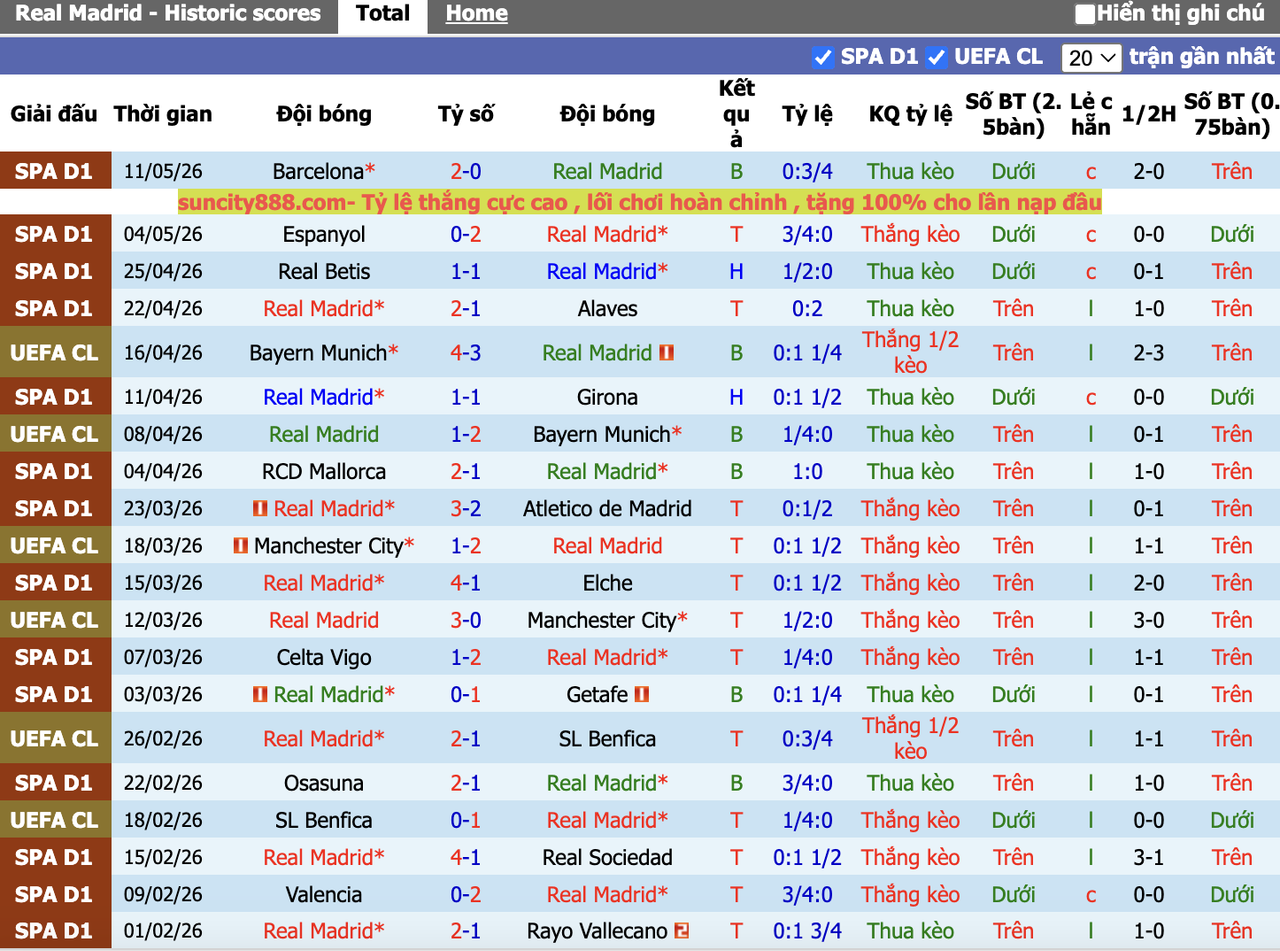This screenshot has width=1280, height=951.
Task: Open the RCD Mallorca team link
Action: pyautogui.click(x=324, y=472)
